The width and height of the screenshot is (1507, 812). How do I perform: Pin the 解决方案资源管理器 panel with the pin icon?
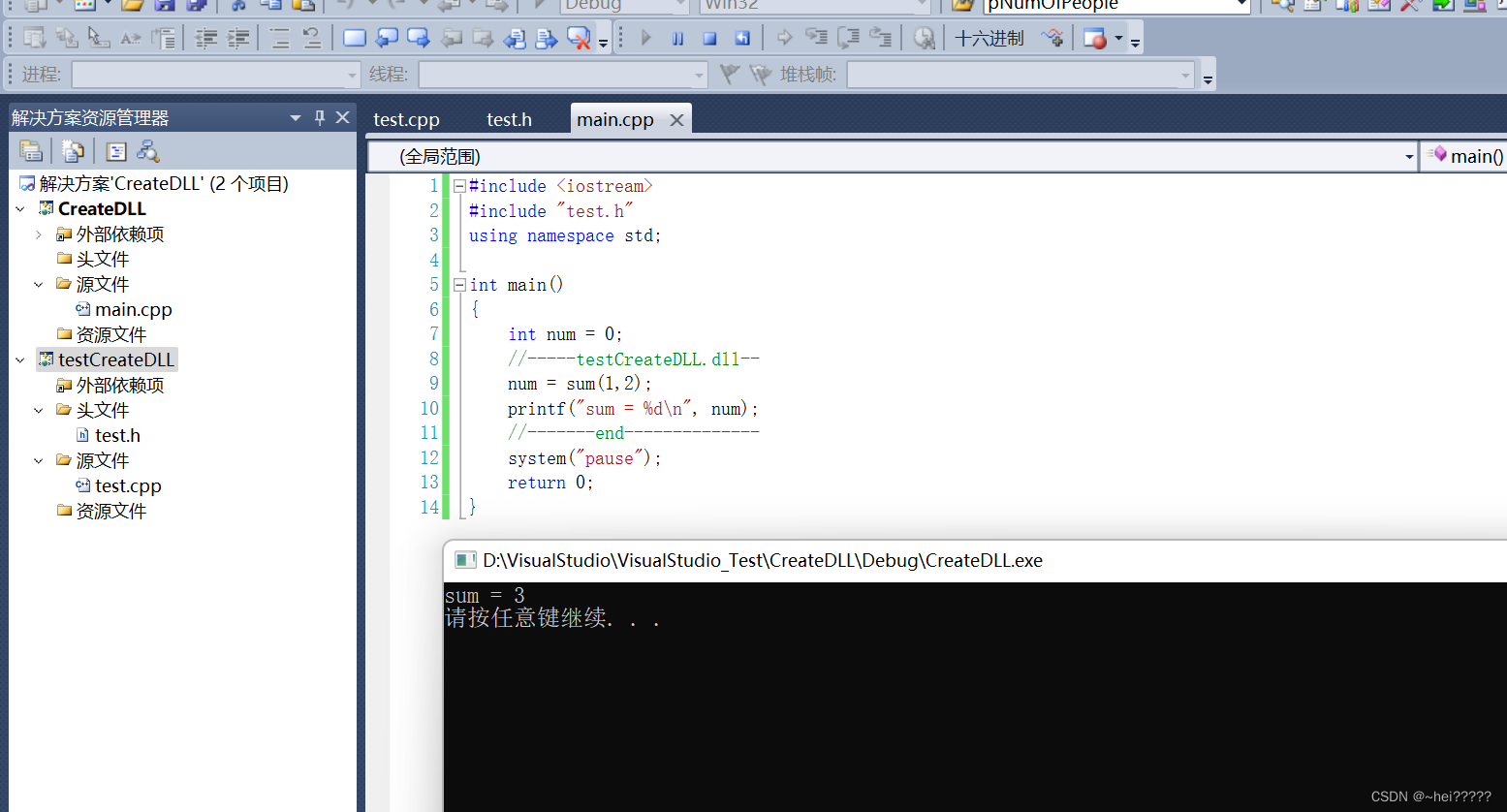319,116
